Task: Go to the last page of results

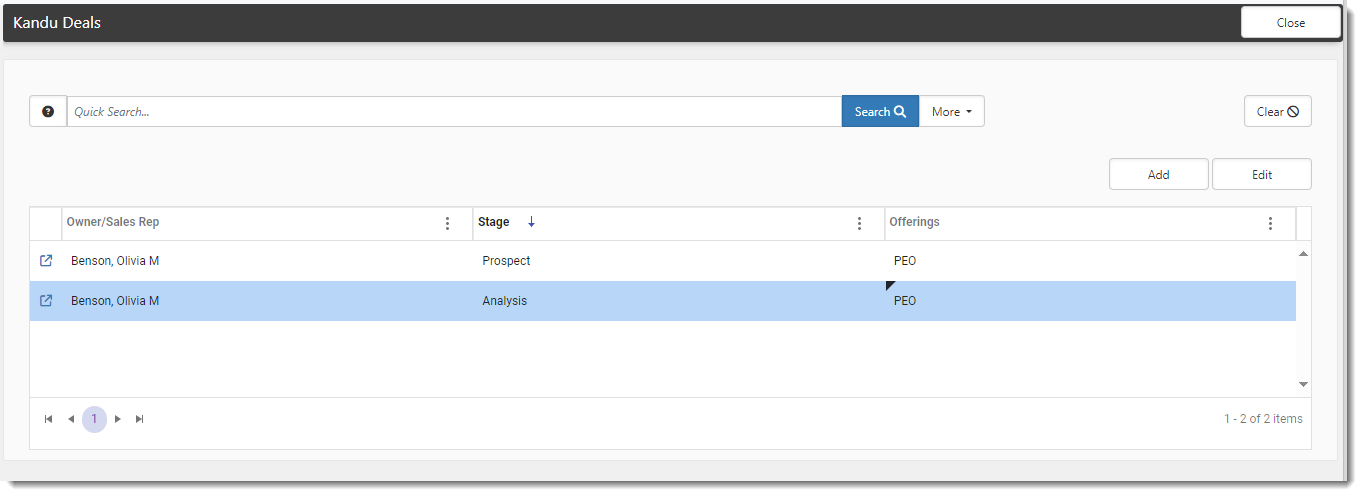Action: [x=140, y=419]
